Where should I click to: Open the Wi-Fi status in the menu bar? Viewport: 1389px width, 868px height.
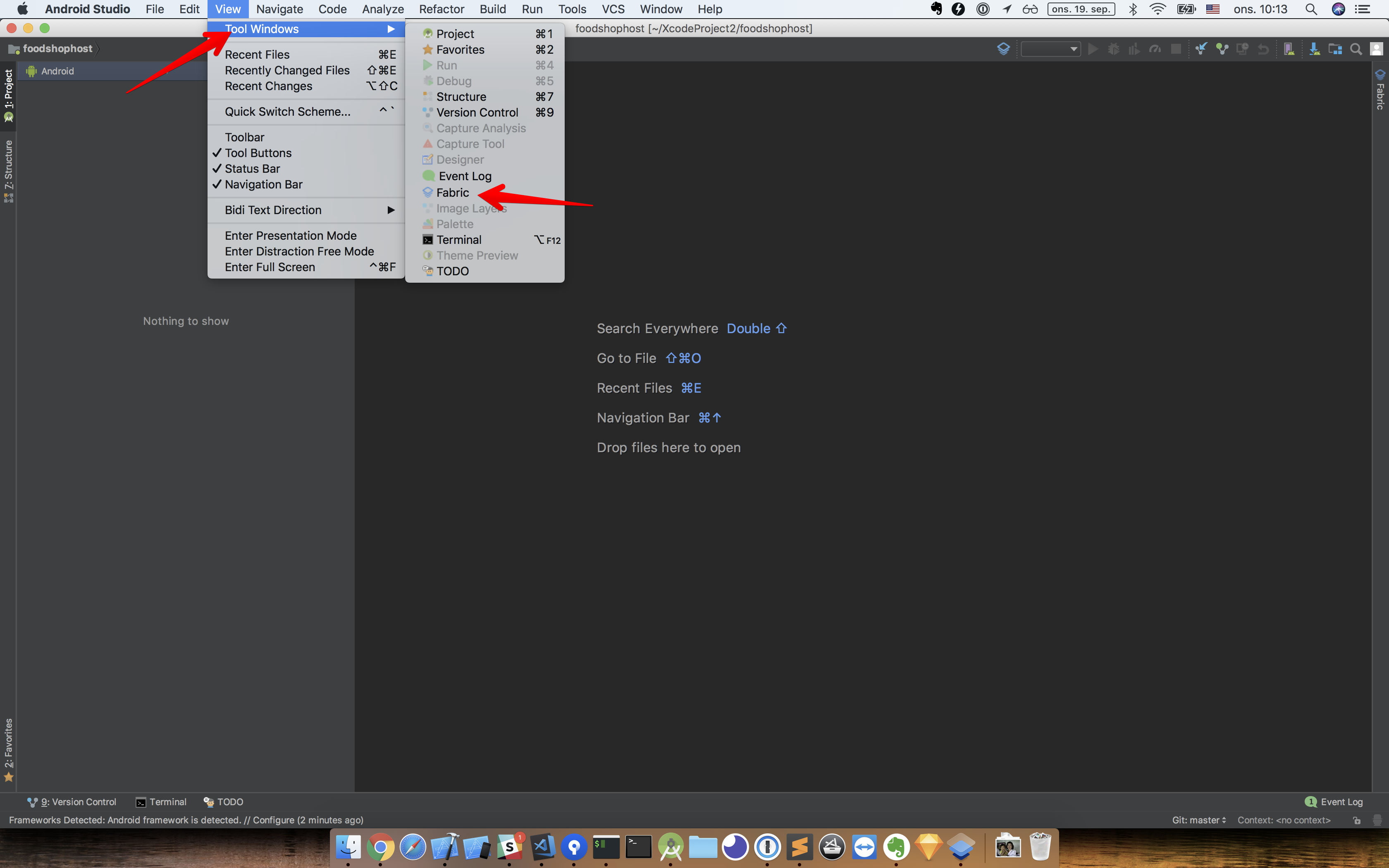click(x=1158, y=9)
